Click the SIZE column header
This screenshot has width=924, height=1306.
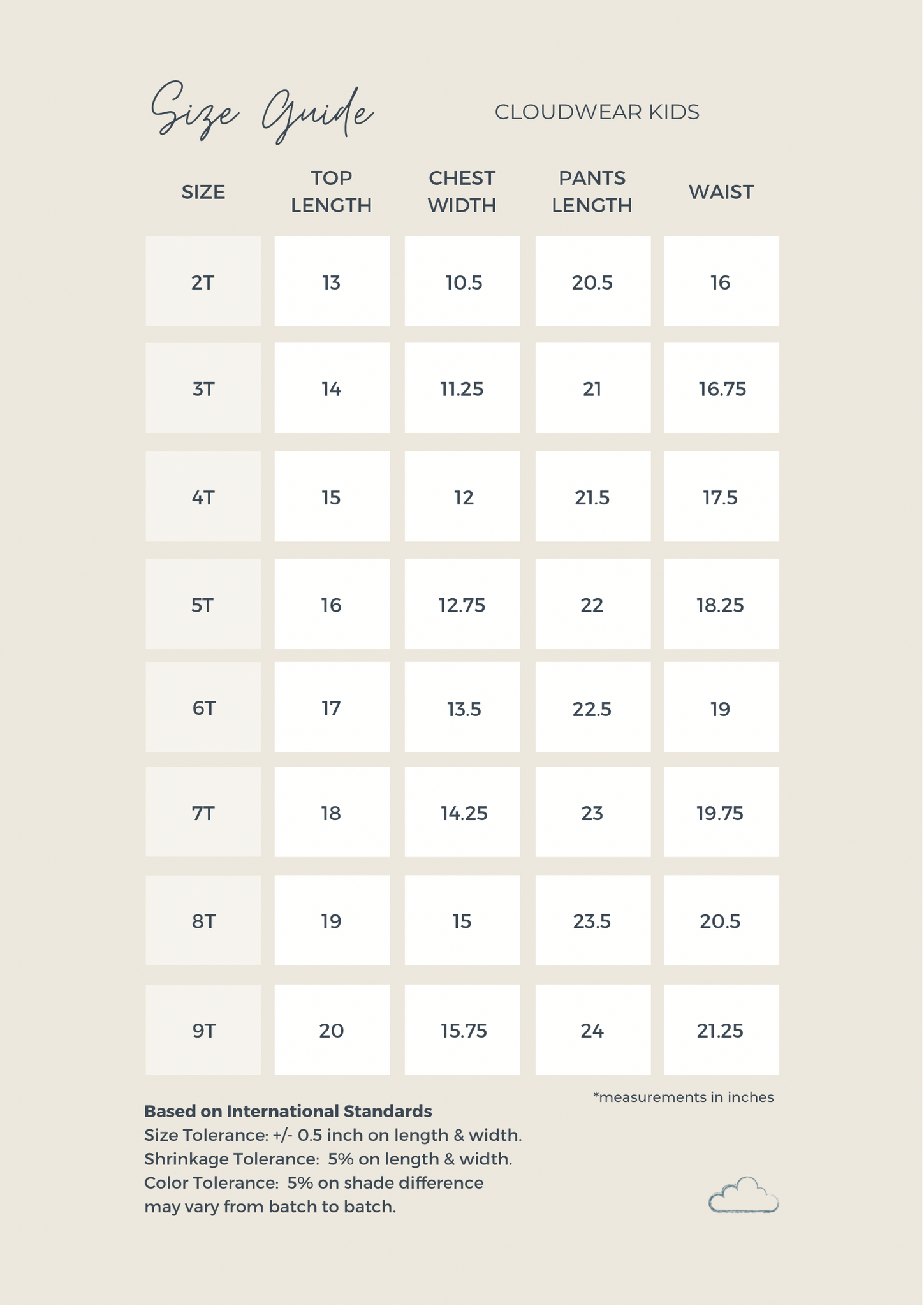(x=203, y=192)
